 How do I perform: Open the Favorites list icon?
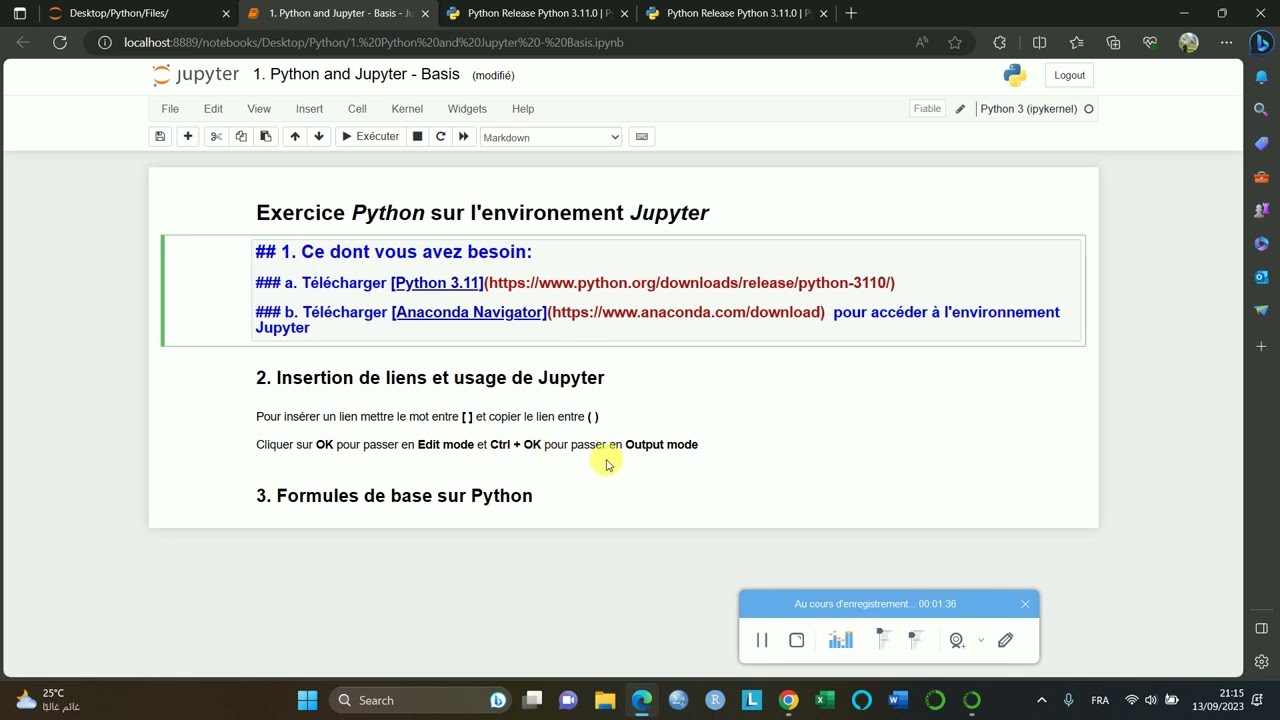point(1076,42)
